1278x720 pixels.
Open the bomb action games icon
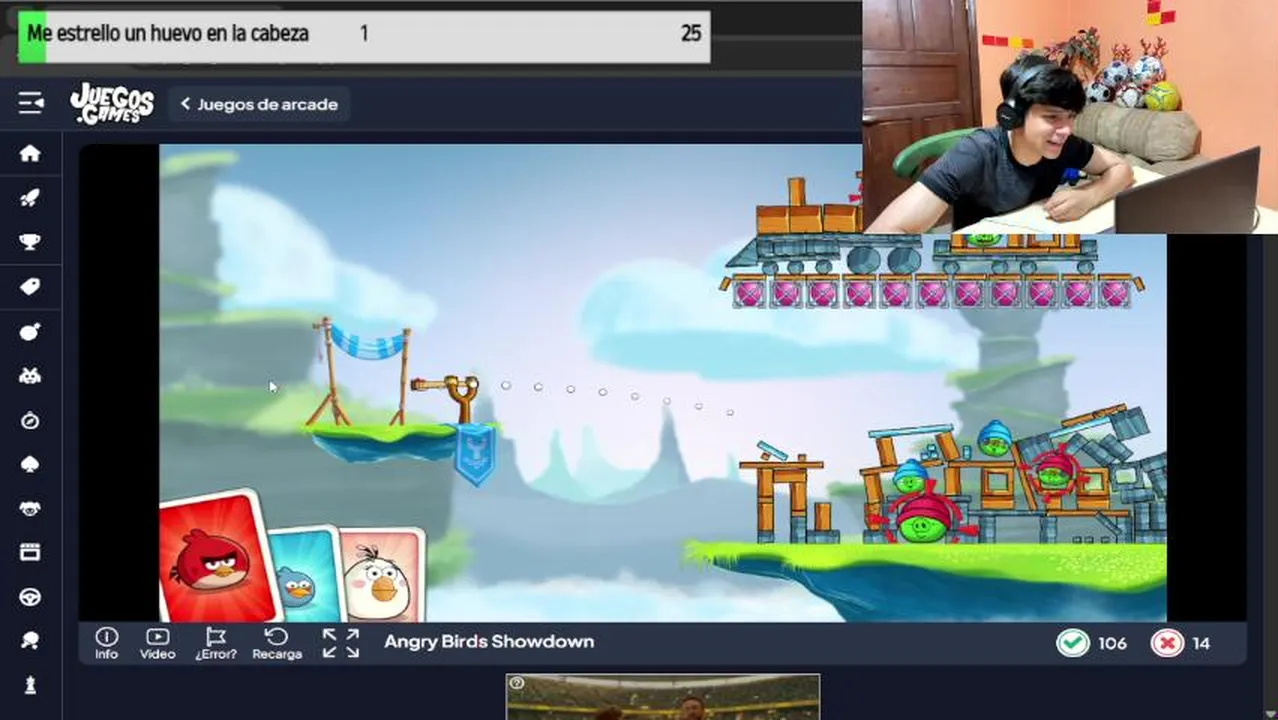(x=30, y=332)
